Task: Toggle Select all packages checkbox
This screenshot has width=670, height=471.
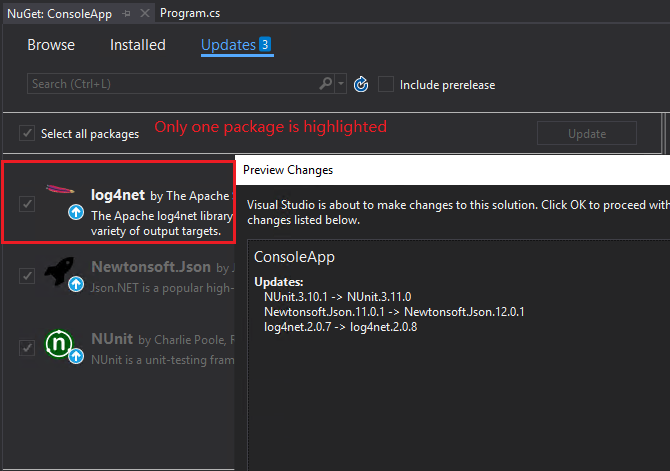Action: [x=27, y=133]
